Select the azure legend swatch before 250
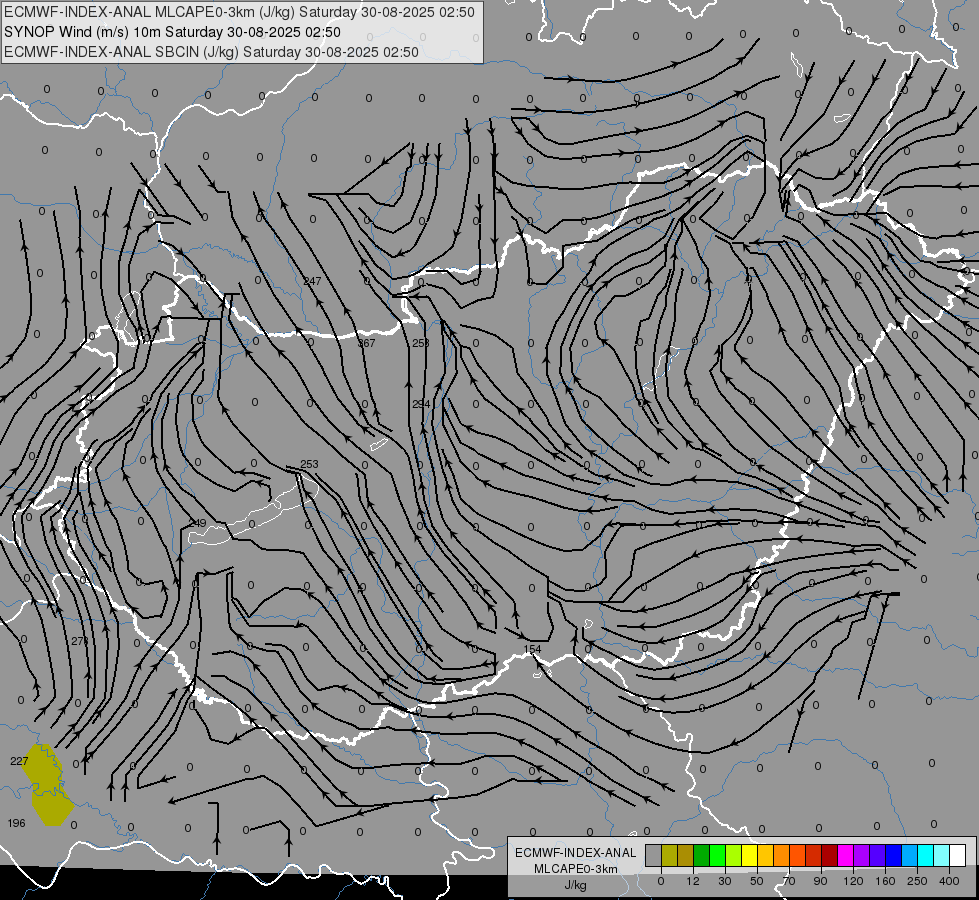Screen dimensions: 979x900 (x=909, y=855)
